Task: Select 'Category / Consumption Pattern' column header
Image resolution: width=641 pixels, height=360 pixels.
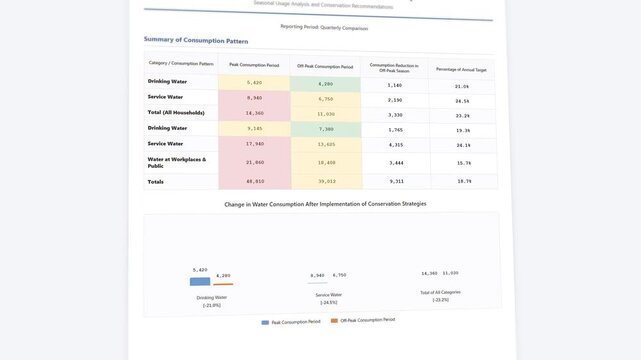Action: tap(181, 63)
